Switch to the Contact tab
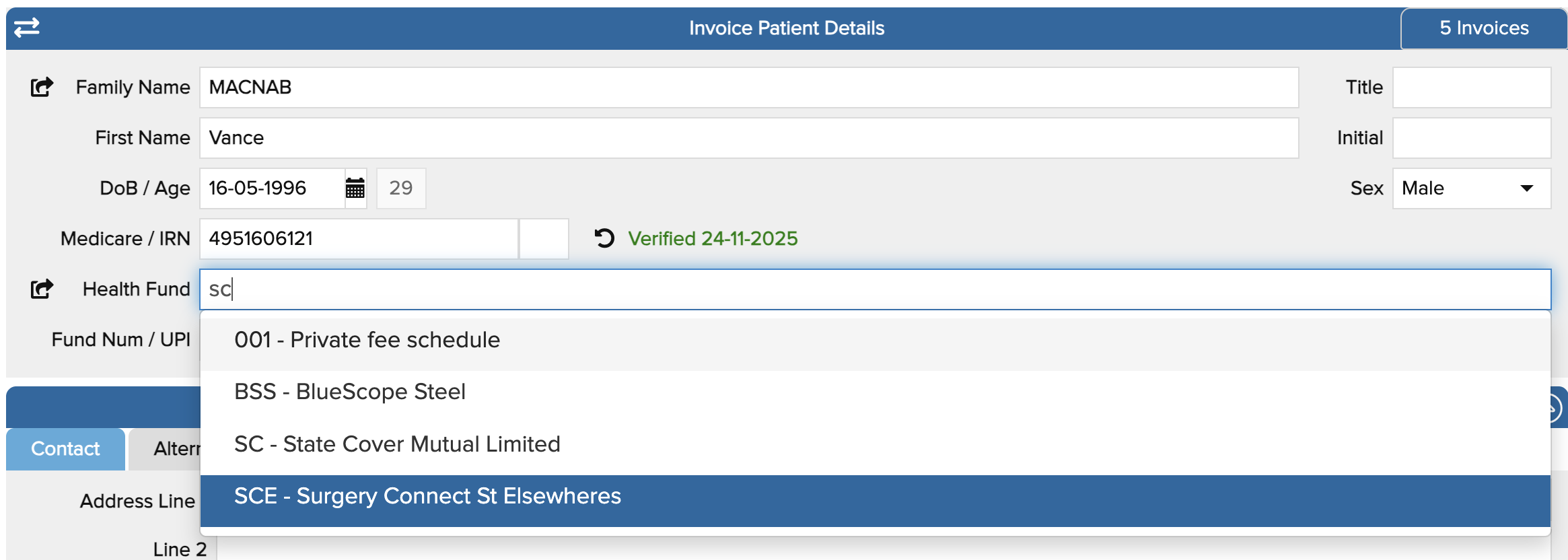 (x=65, y=448)
